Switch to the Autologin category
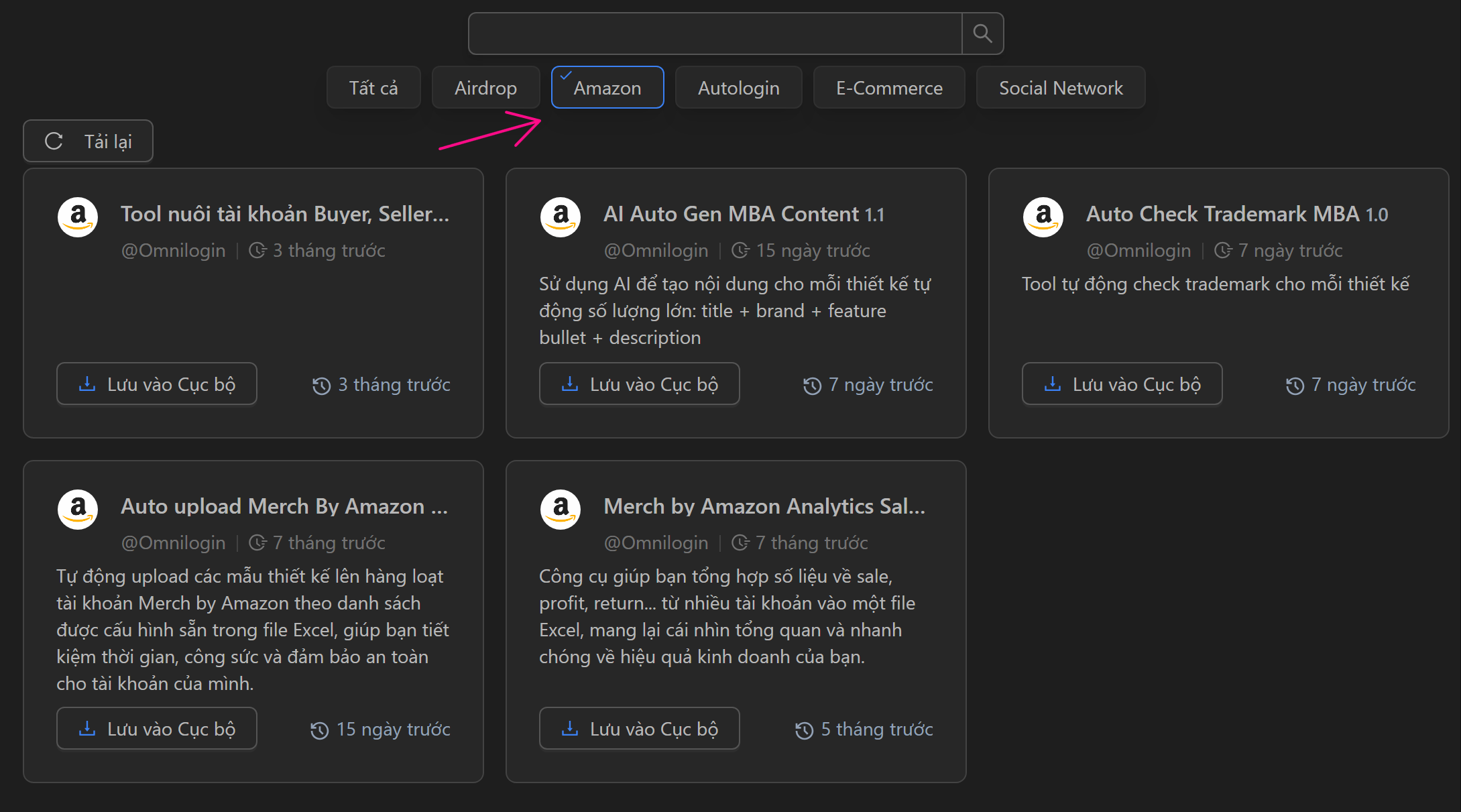Screen dimensions: 1461x812 click(738, 88)
